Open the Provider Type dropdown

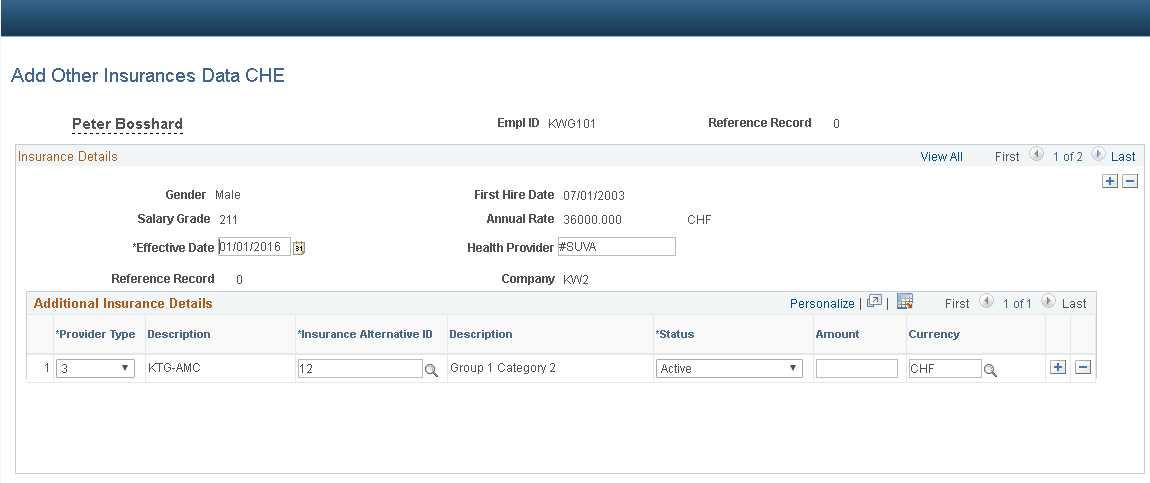[95, 368]
